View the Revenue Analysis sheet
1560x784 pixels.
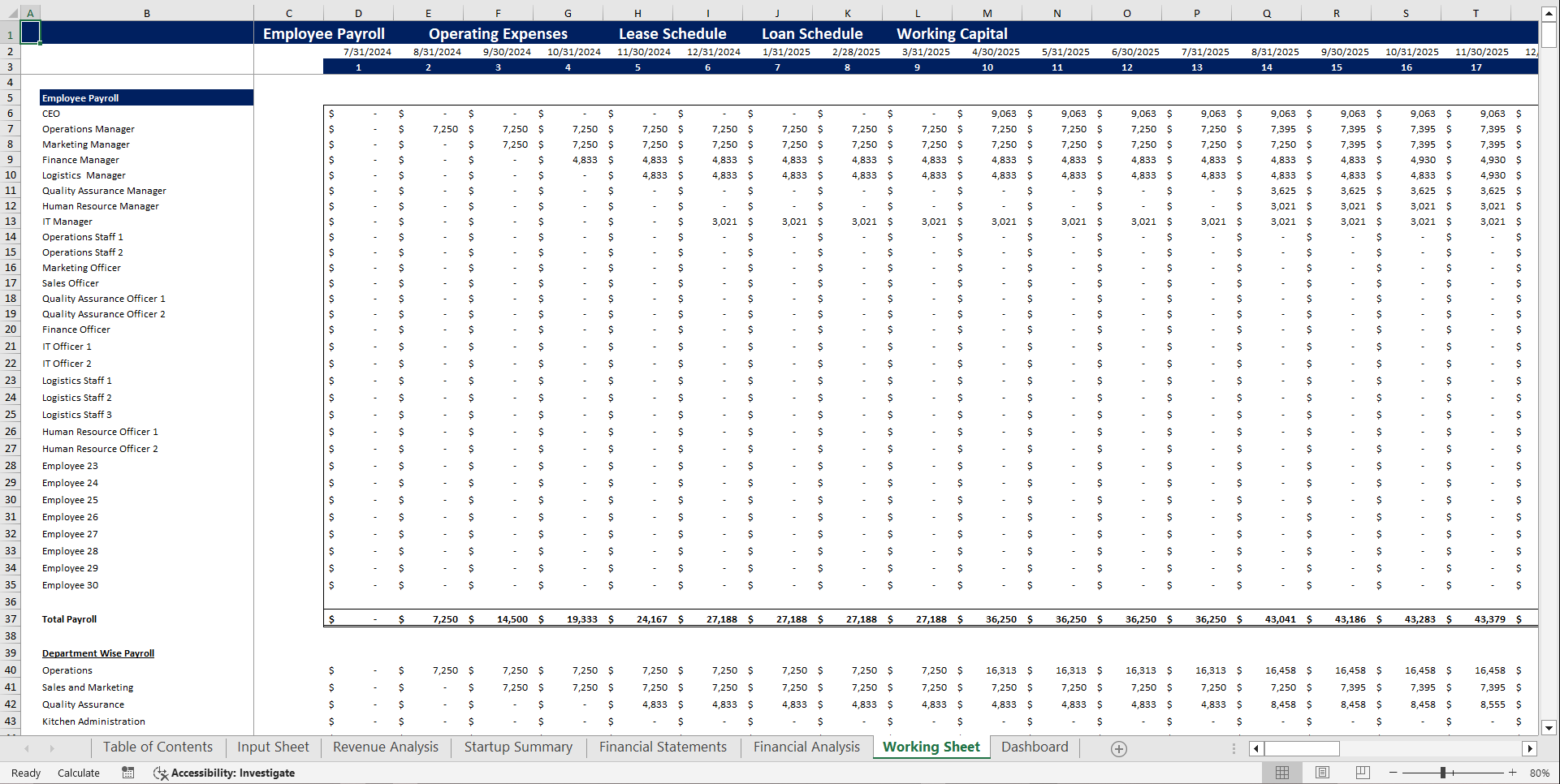pyautogui.click(x=385, y=747)
